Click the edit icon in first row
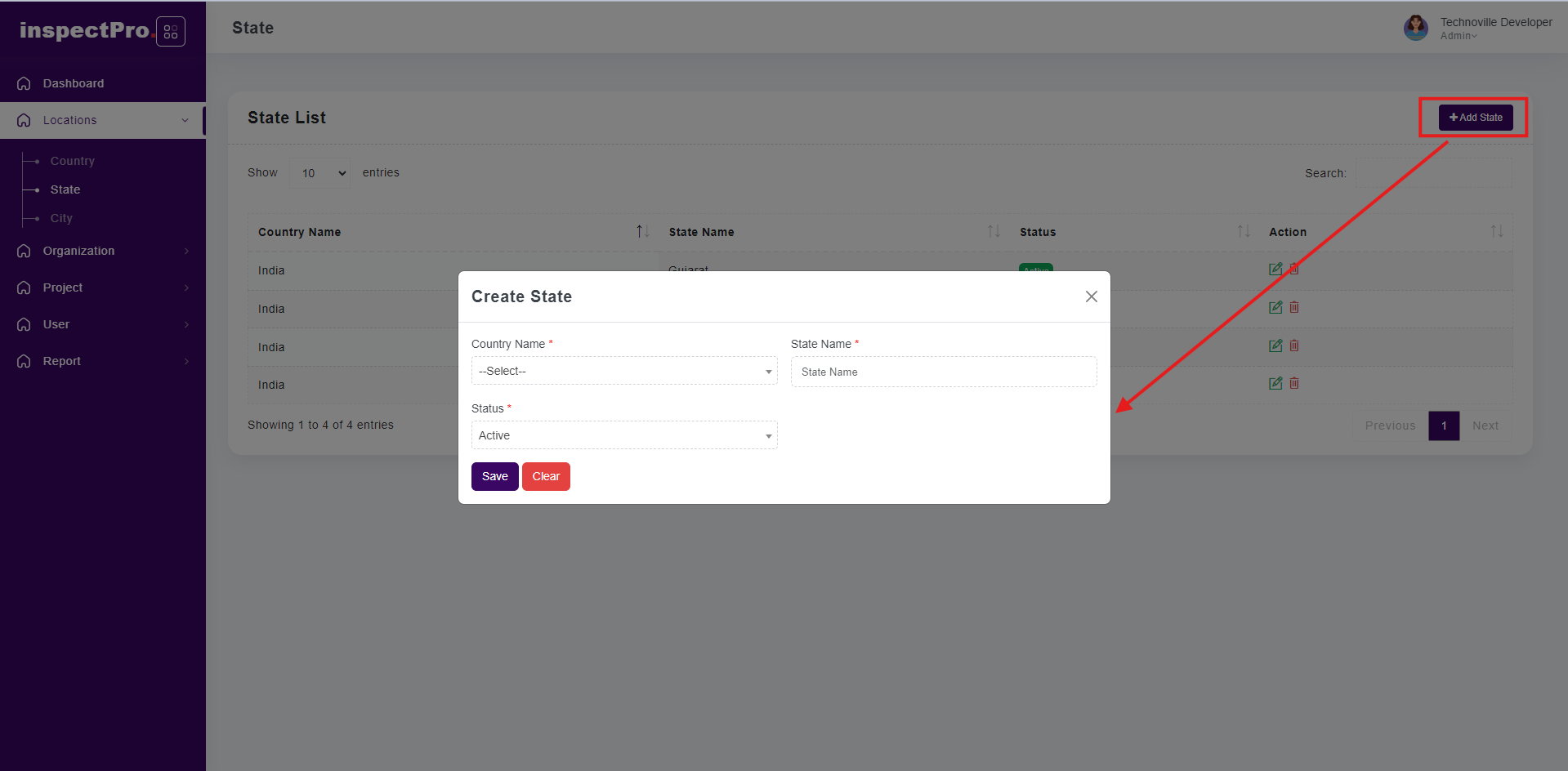The image size is (1568, 771). coord(1275,269)
